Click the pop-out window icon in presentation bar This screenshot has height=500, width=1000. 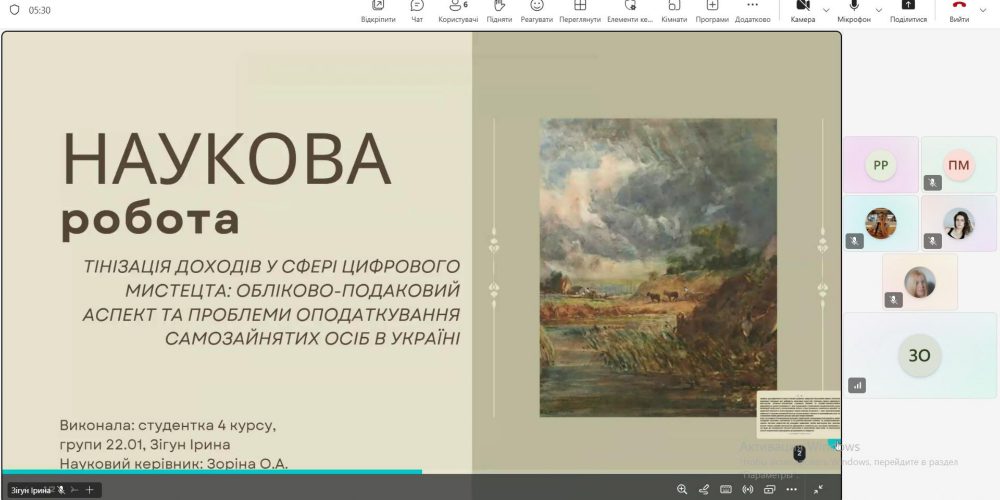pos(770,489)
